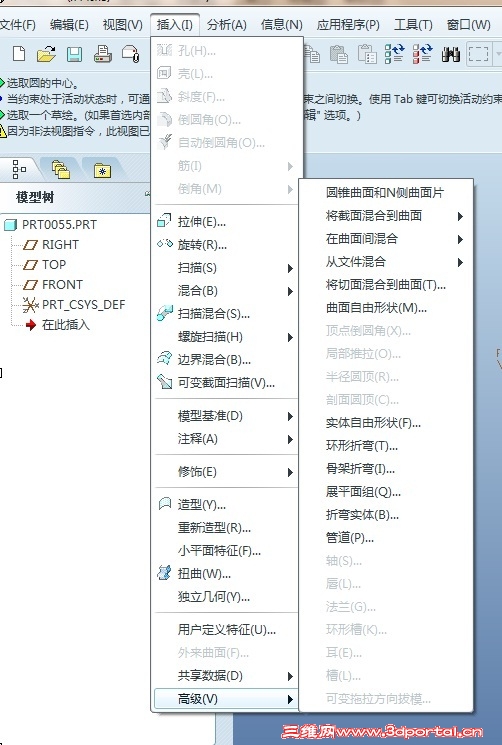The height and width of the screenshot is (745, 502).
Task: Expand 从文件混合 submenu
Action: 386,262
